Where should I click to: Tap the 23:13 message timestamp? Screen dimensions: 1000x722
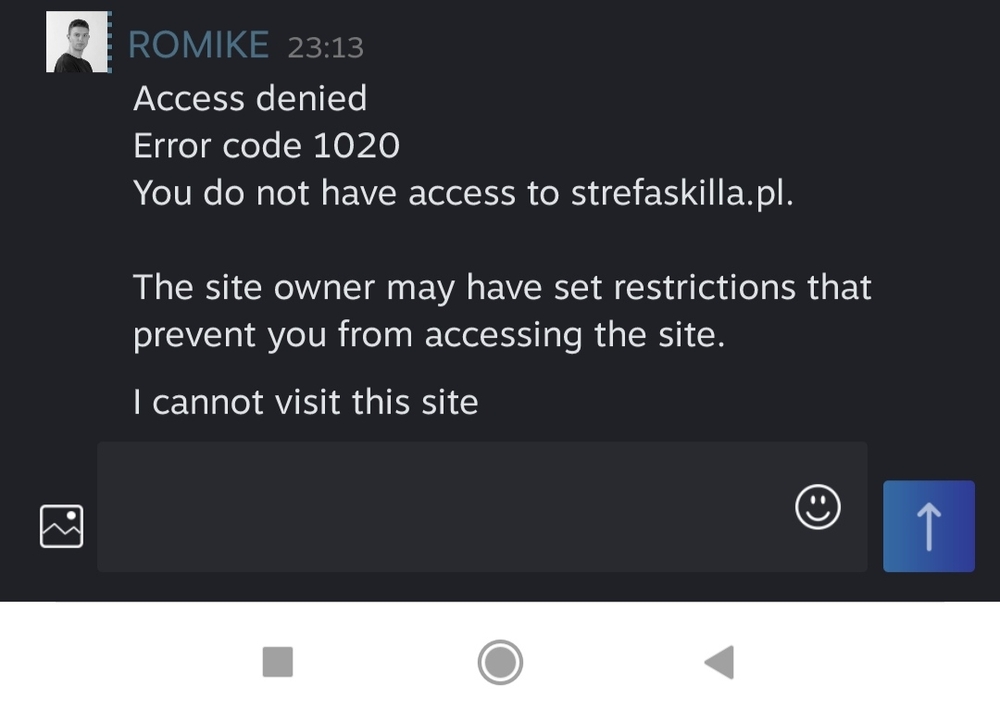[325, 48]
